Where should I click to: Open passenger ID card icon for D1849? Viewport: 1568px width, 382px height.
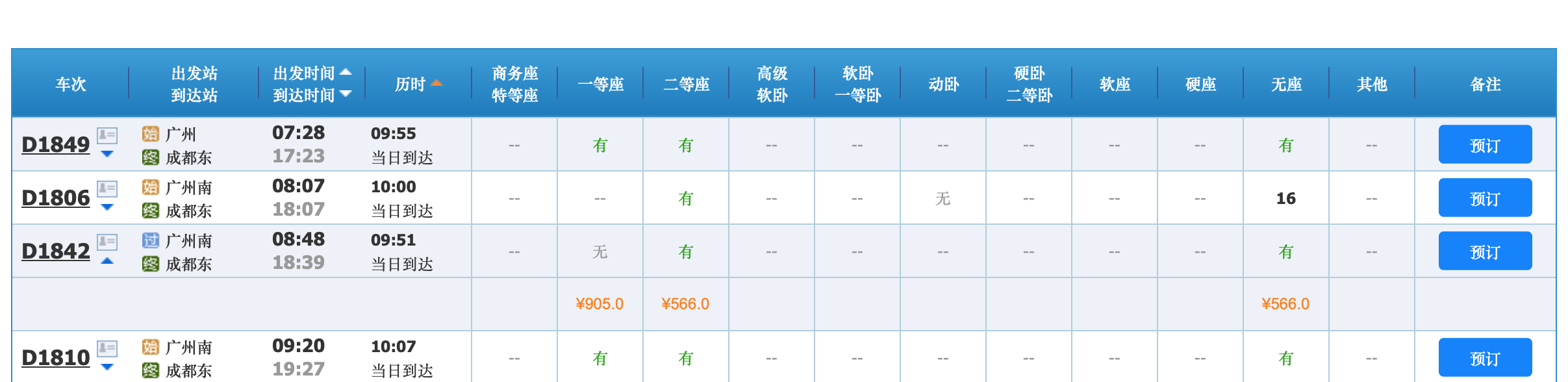(107, 135)
